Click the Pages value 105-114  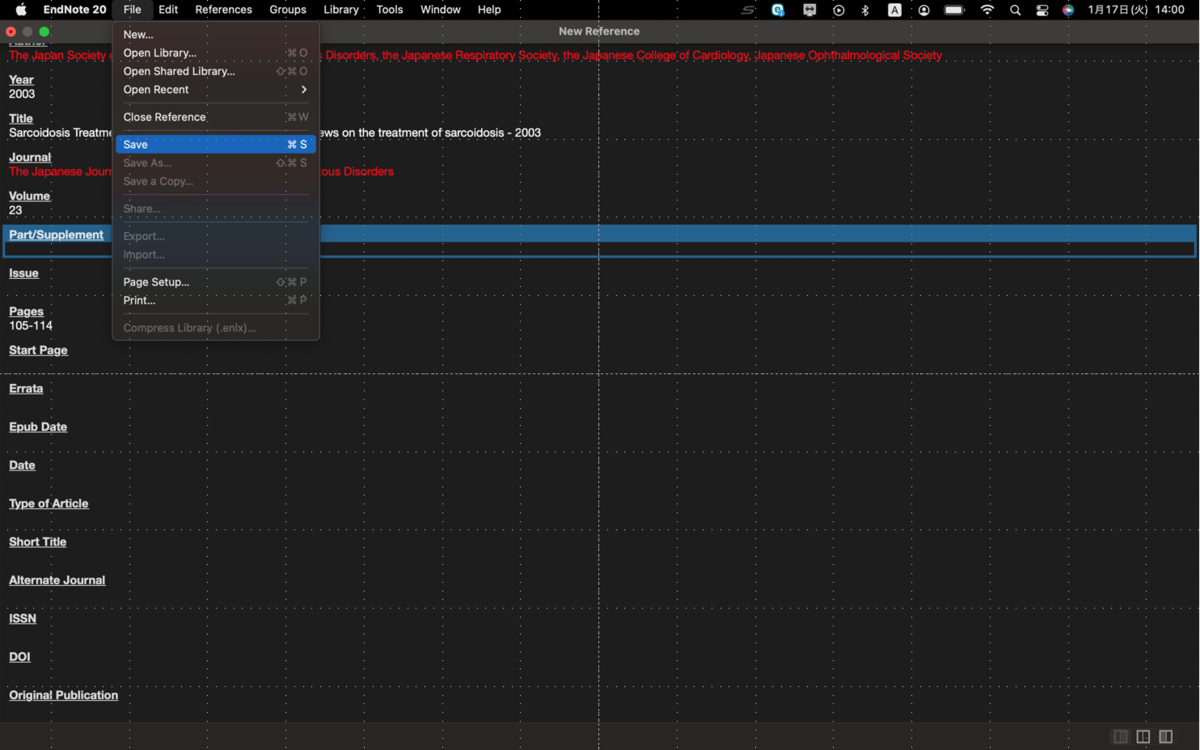pyautogui.click(x=31, y=326)
